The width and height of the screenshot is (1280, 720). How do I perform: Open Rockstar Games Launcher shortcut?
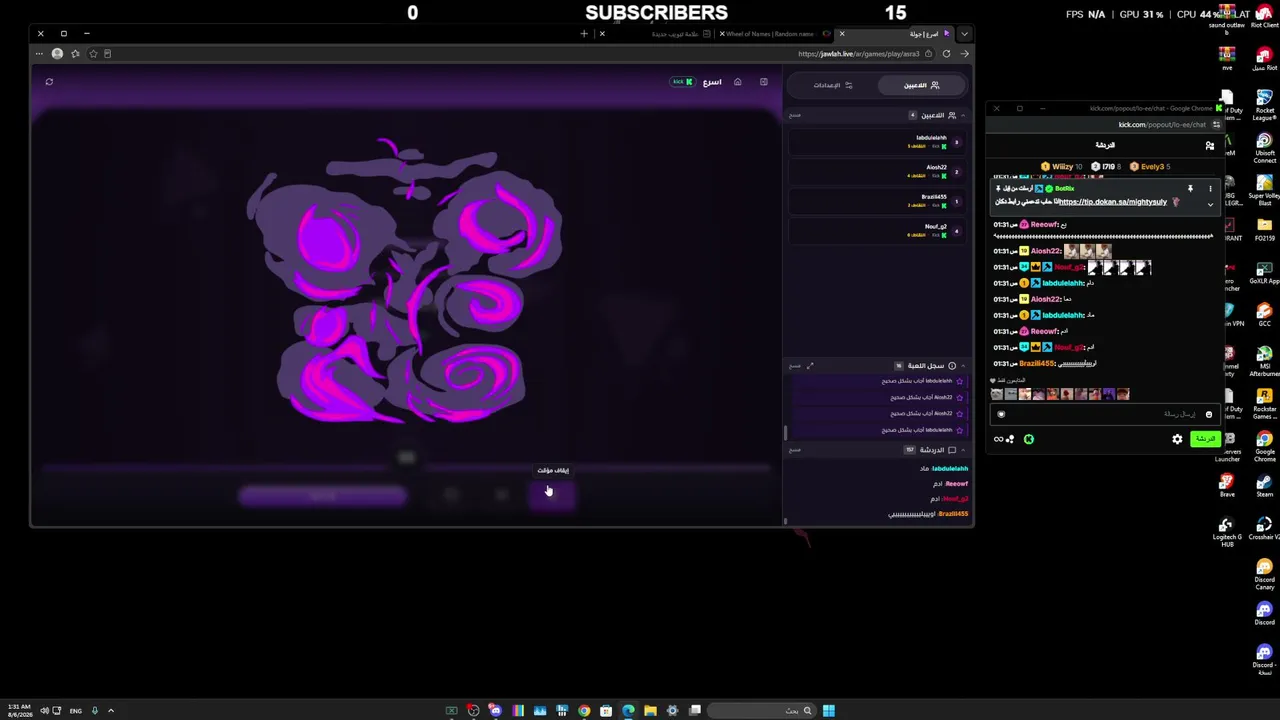[1265, 401]
